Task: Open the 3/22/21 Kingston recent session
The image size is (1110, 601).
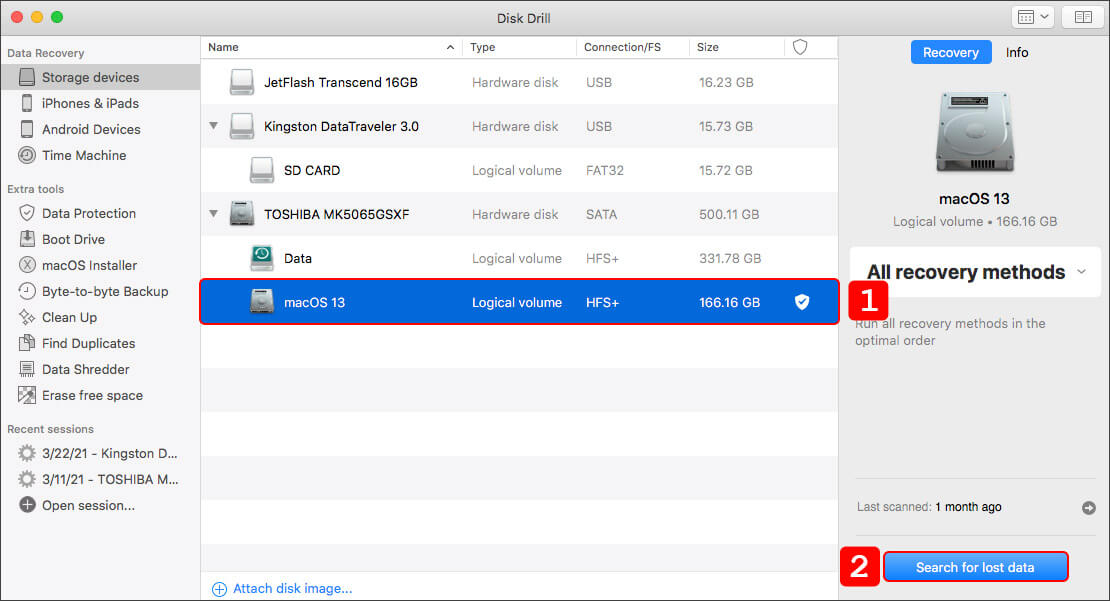Action: click(109, 453)
